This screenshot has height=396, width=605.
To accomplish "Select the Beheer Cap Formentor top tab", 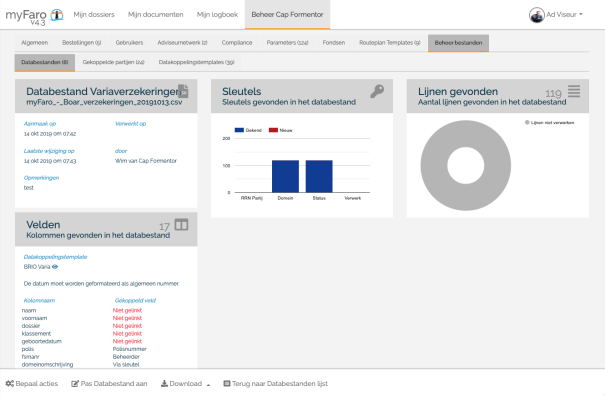I will click(x=287, y=15).
